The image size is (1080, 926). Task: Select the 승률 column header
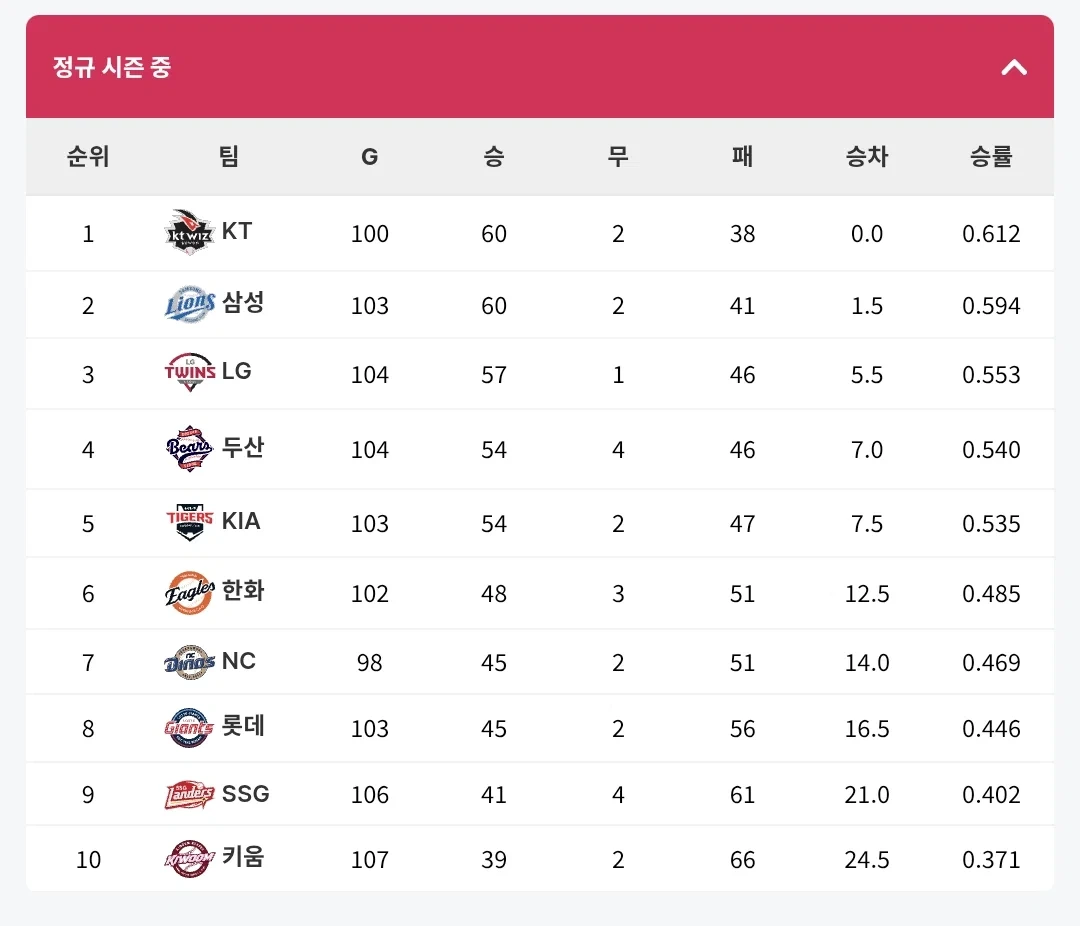coord(990,156)
